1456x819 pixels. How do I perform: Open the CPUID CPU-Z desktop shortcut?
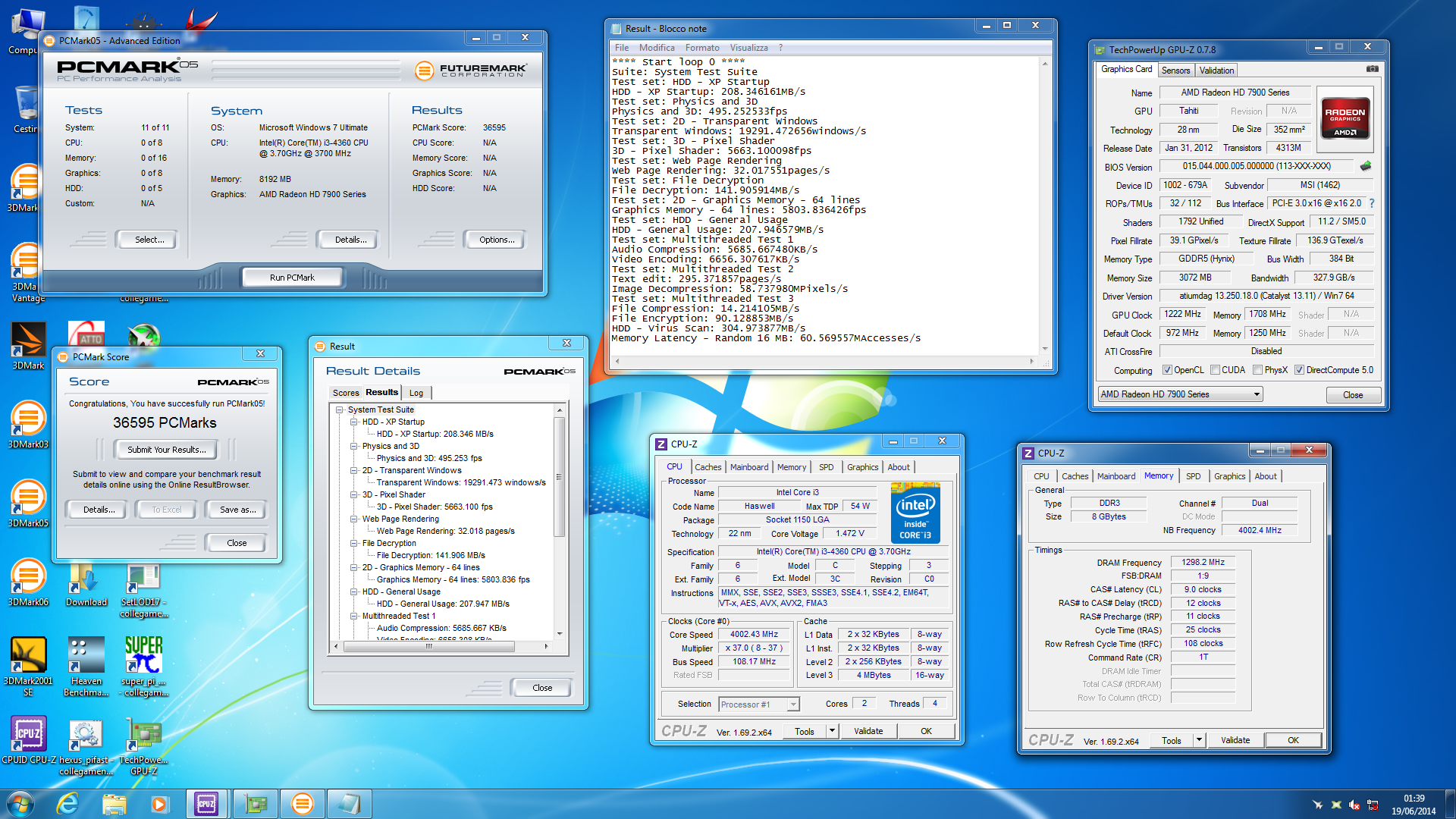(28, 740)
